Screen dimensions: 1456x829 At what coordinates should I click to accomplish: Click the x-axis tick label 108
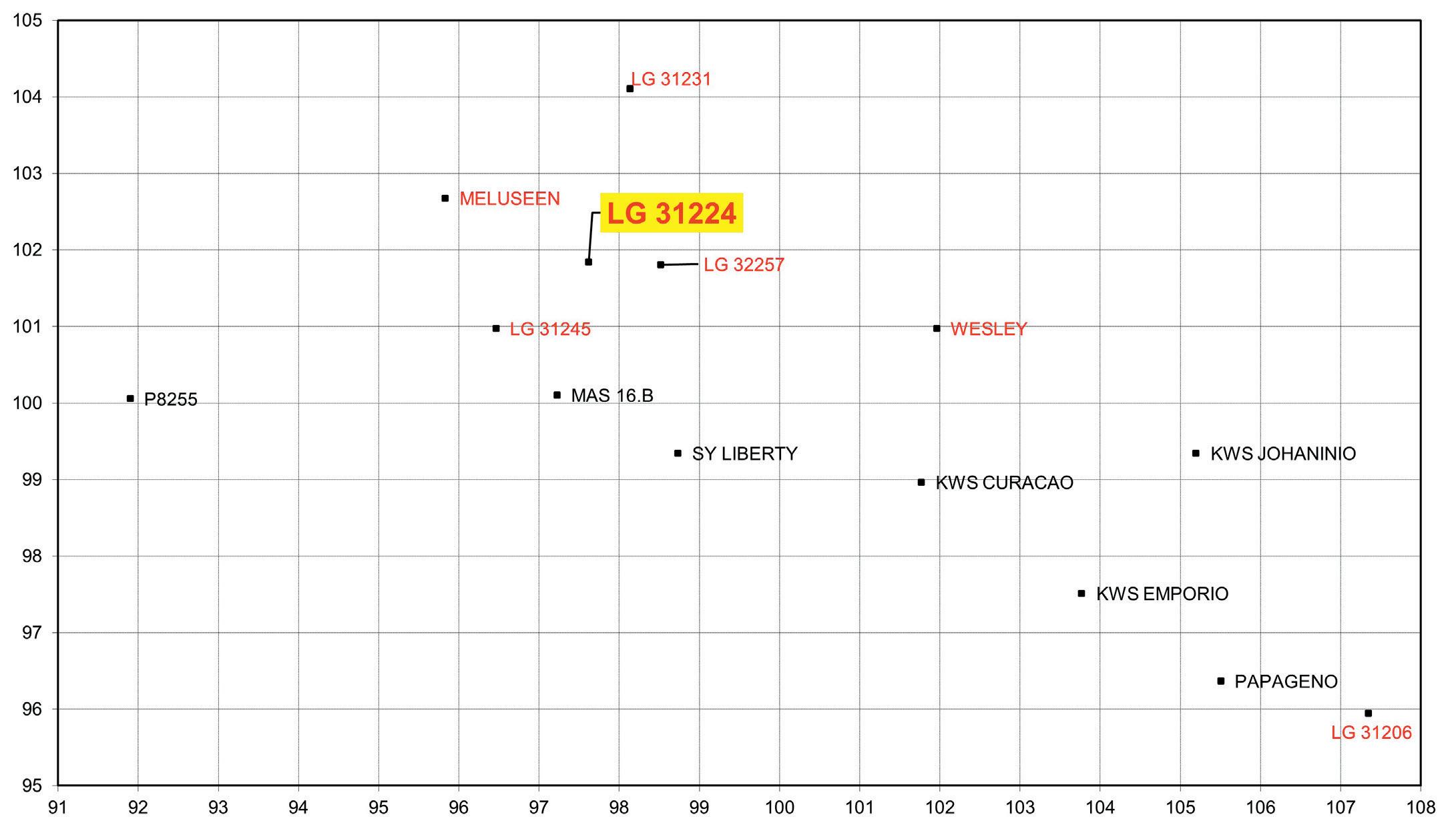coord(1421,808)
